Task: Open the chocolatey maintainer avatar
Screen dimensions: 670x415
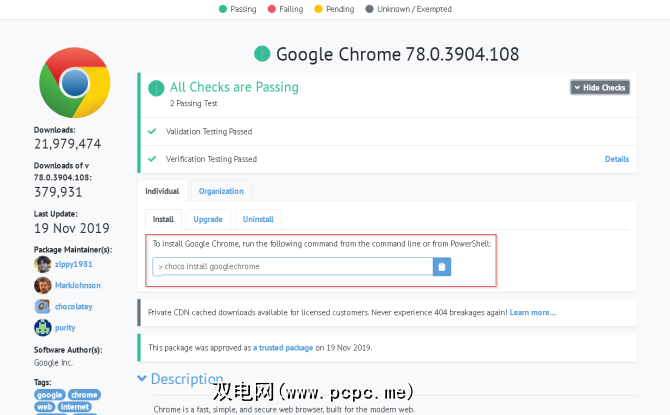Action: [x=43, y=306]
